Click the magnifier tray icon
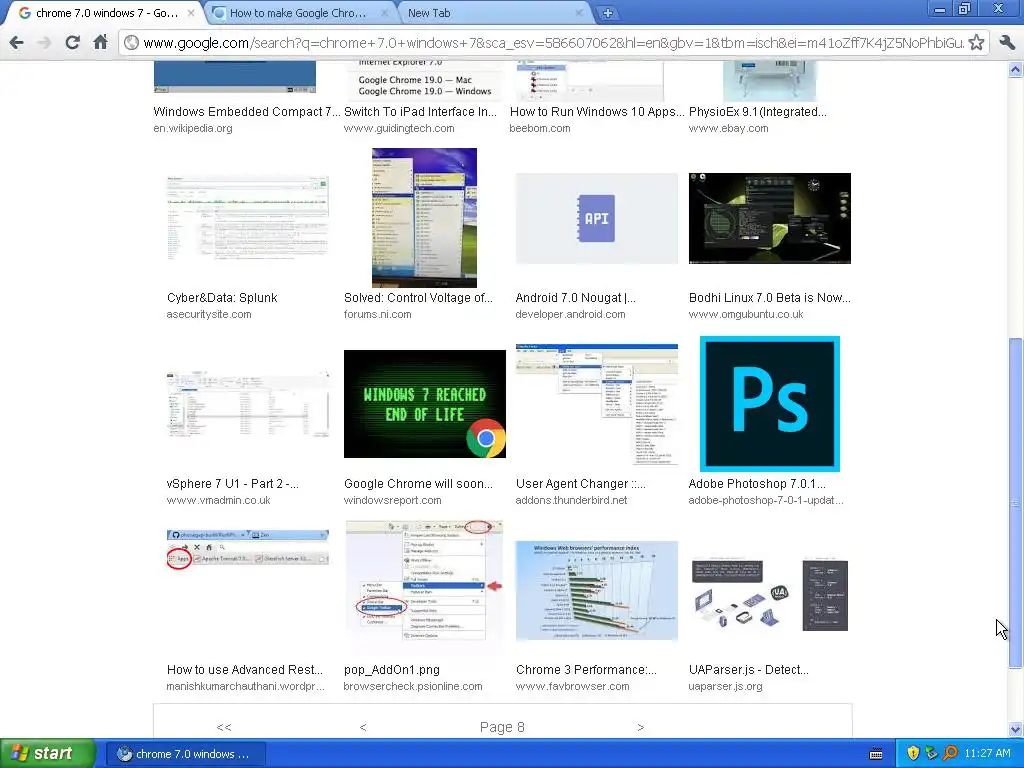The height and width of the screenshot is (768, 1024). tap(950, 754)
